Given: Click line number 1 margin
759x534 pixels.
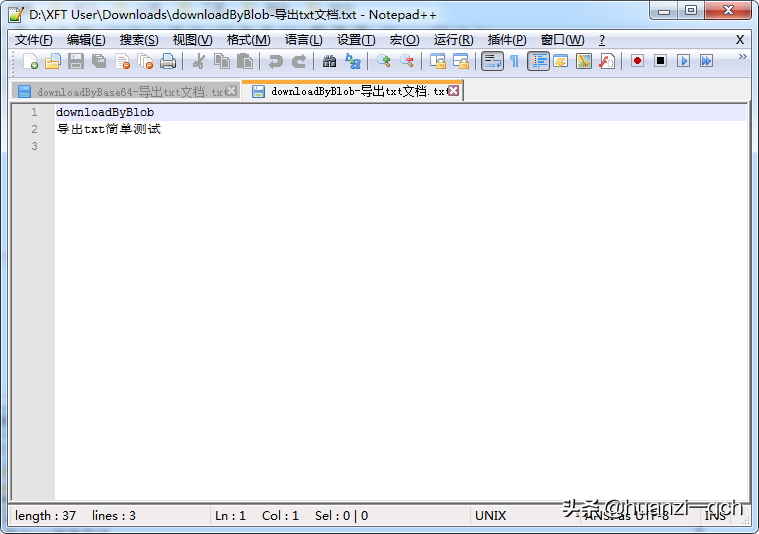Looking at the screenshot, I should tap(34, 112).
